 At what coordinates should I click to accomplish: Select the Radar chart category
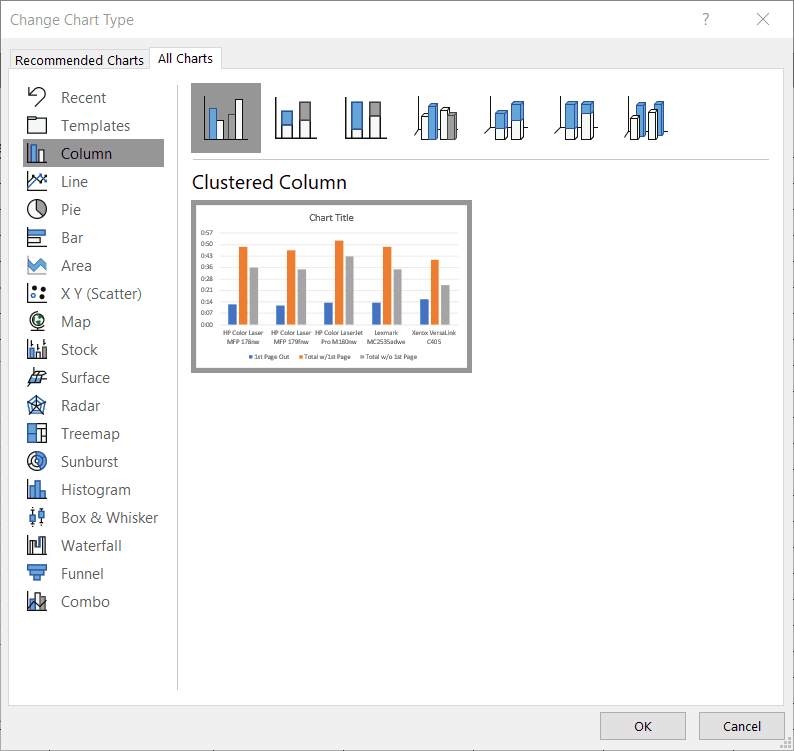[80, 406]
